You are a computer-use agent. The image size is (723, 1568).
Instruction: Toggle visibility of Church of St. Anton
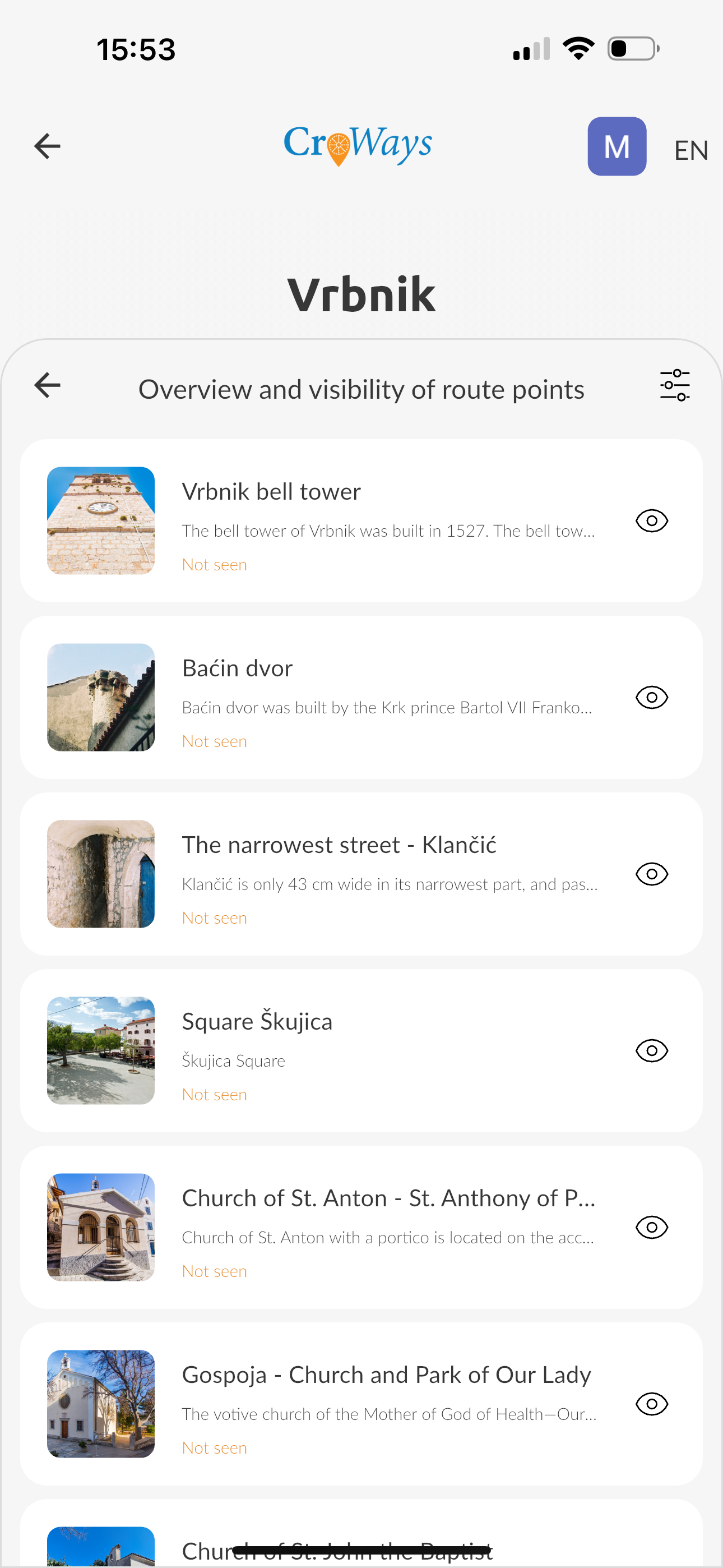click(651, 1227)
